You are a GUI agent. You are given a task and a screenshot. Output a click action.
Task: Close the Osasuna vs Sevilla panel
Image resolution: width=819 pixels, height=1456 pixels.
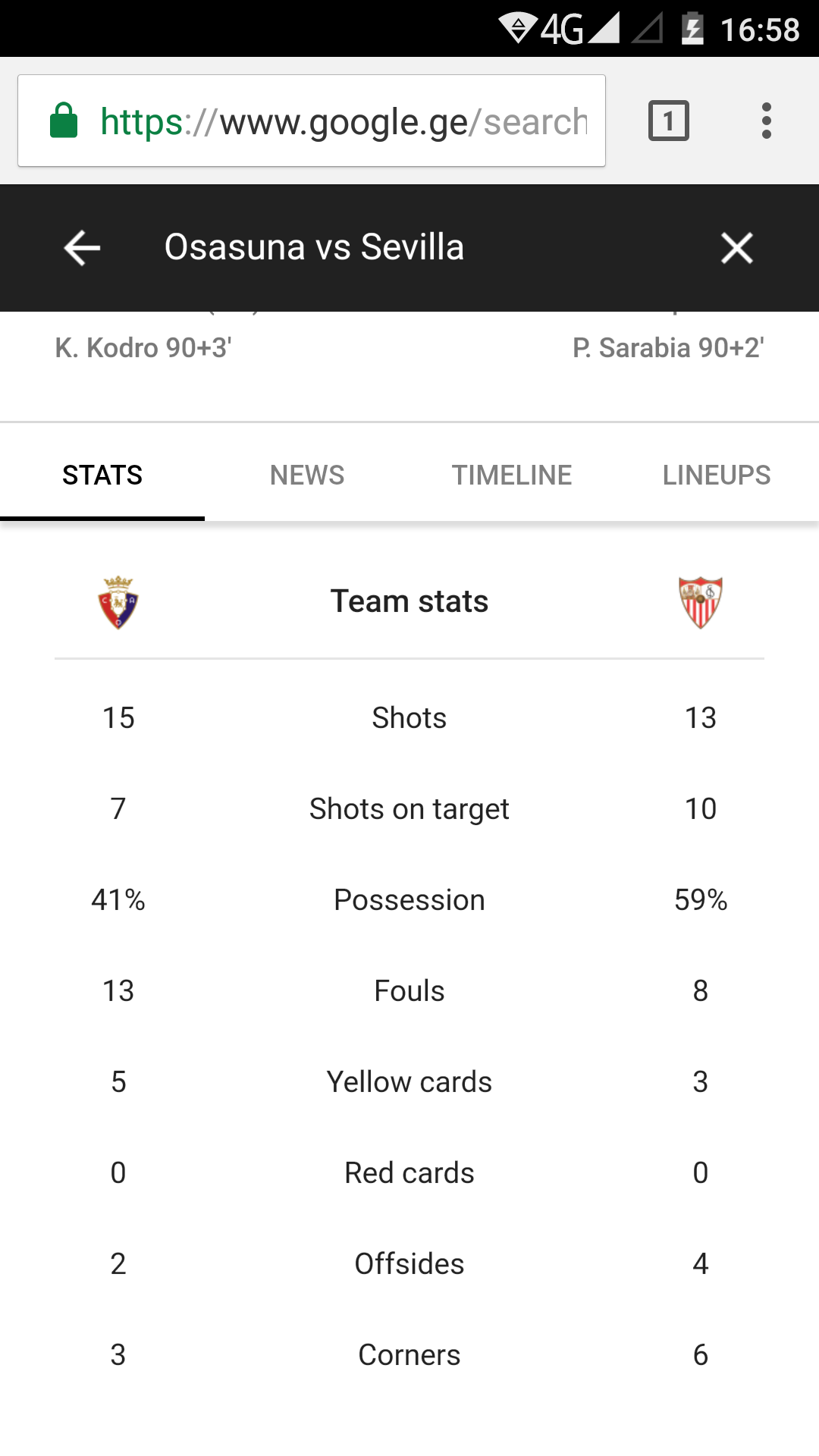click(x=736, y=248)
